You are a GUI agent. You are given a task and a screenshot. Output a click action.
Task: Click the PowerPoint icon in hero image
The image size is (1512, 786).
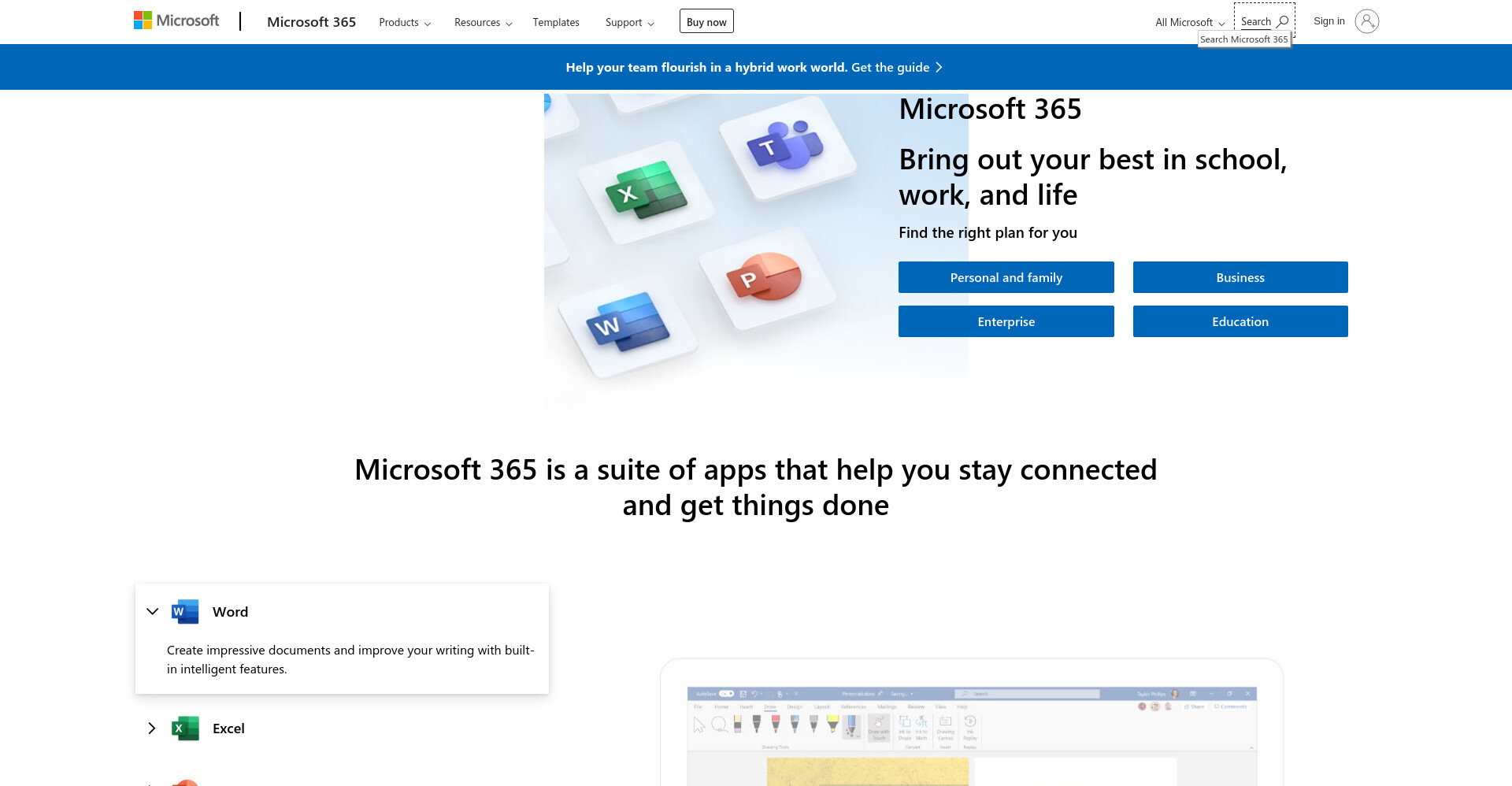pos(763,276)
